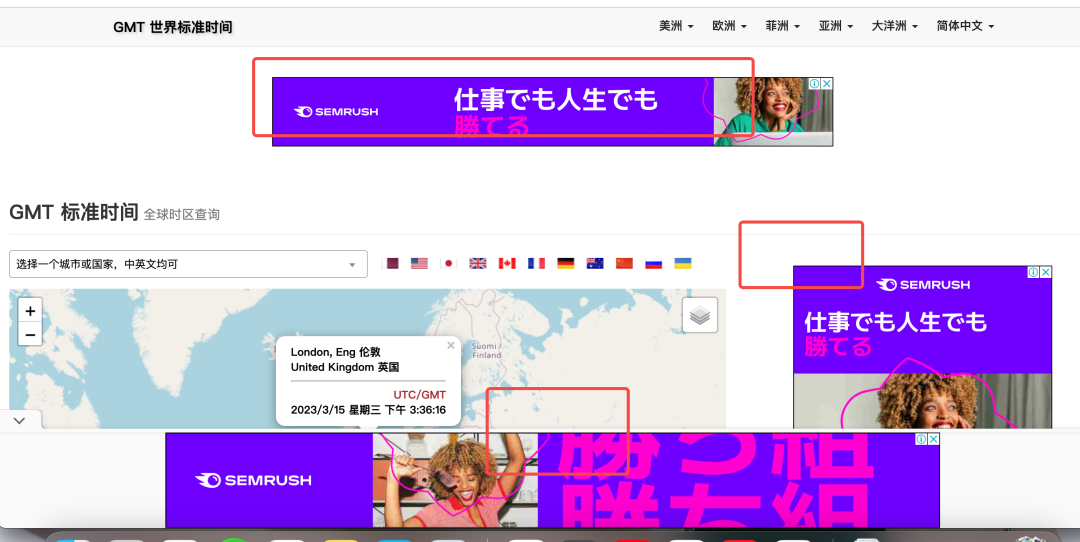Screen dimensions: 1080x542
Task: Open the right sidebar Semrush advertisement
Action: (x=922, y=347)
